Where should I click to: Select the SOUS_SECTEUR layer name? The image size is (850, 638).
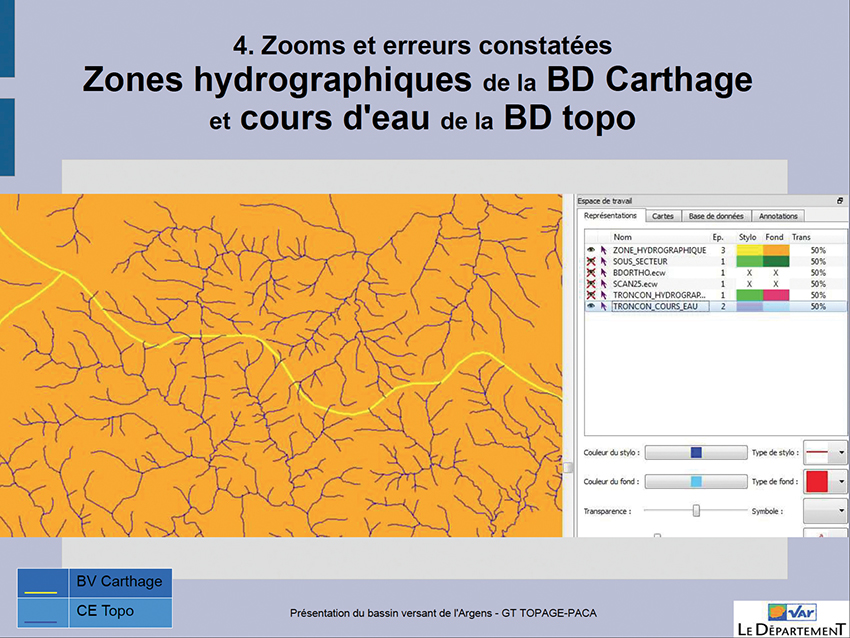[640, 261]
